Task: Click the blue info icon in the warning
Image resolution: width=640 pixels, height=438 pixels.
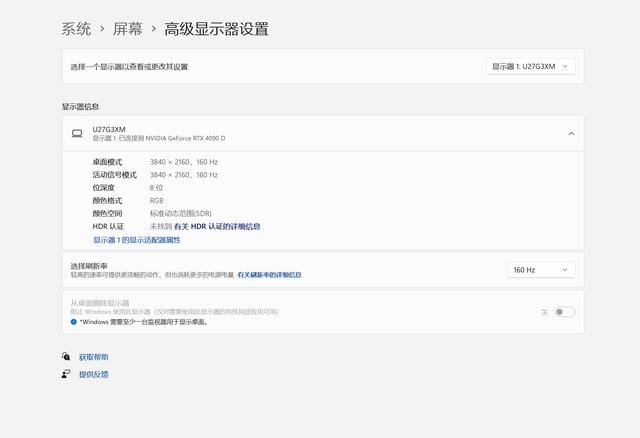Action: (74, 322)
